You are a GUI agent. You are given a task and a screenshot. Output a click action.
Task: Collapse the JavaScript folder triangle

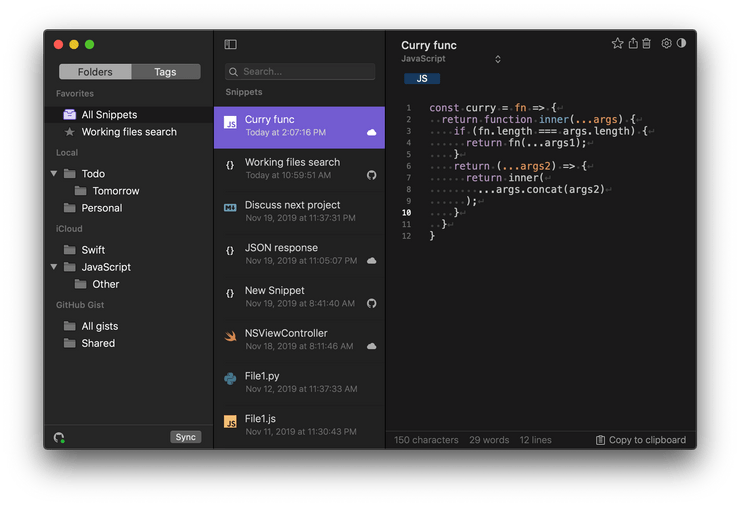coord(54,267)
